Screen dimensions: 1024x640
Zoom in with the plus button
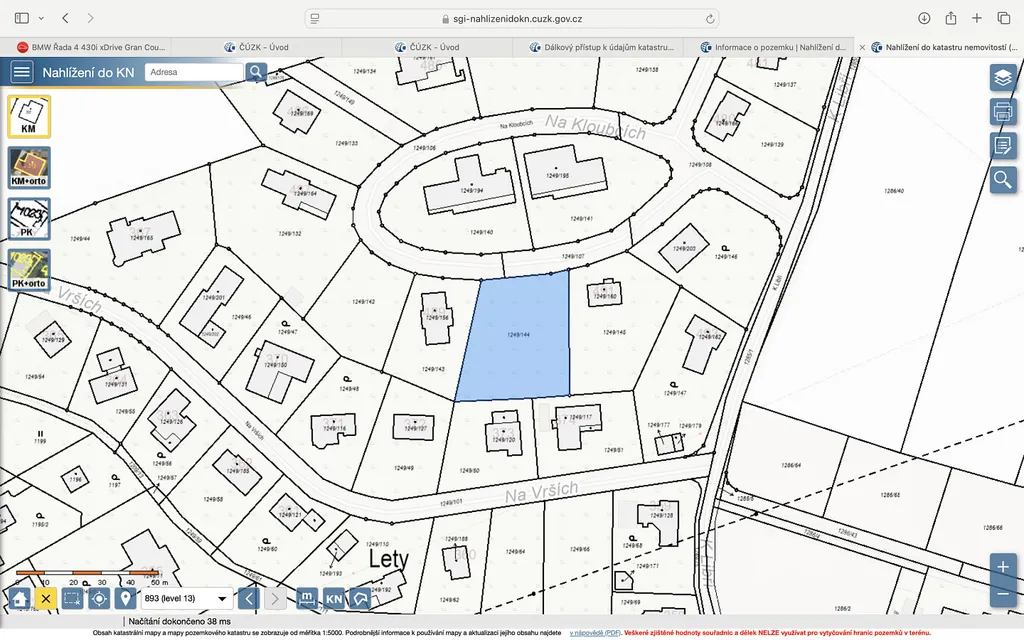pos(1003,566)
